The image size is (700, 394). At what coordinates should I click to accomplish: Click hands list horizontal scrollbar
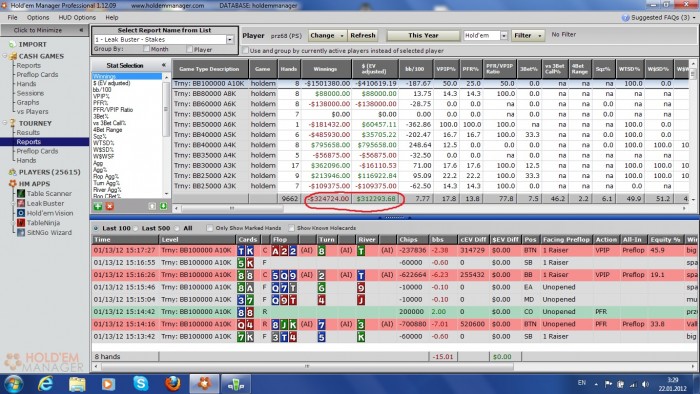click(x=307, y=367)
